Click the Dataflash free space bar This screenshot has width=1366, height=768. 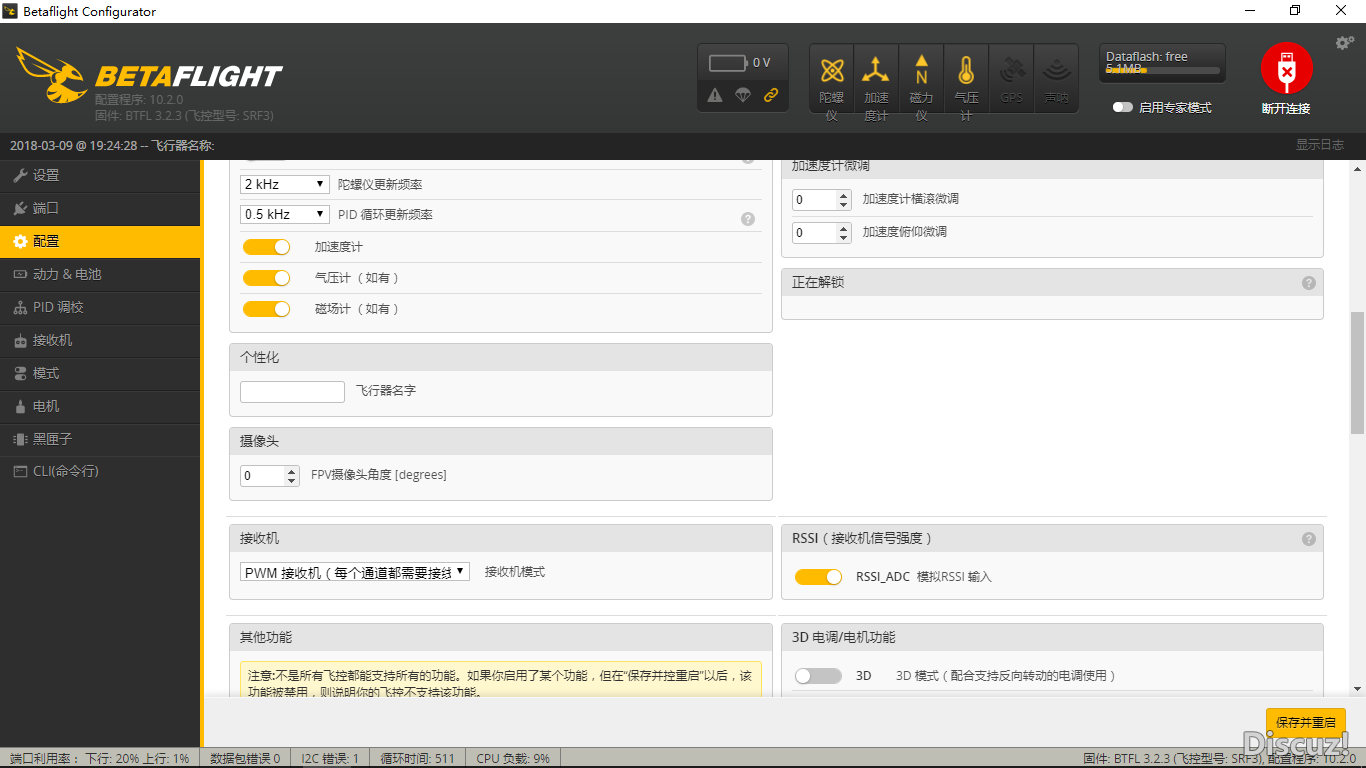coord(1163,71)
